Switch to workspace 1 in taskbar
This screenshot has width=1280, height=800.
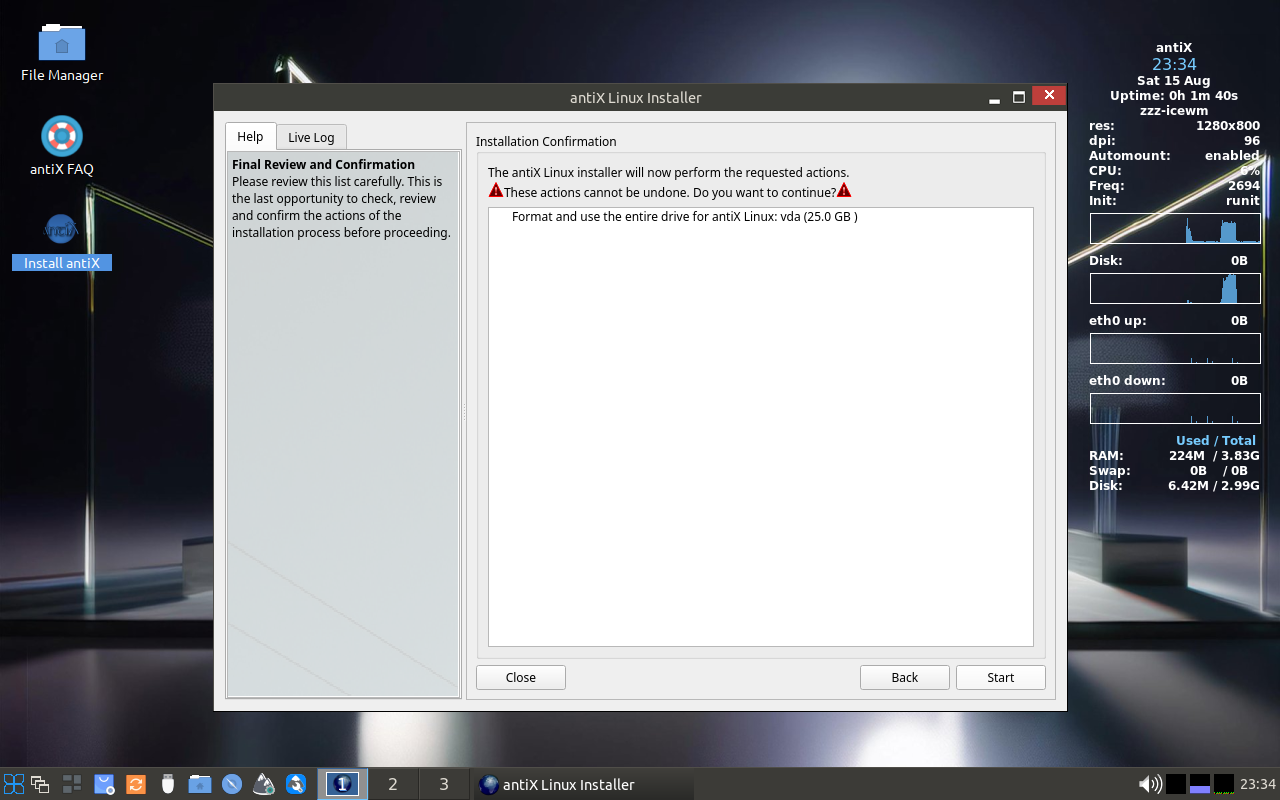(342, 784)
